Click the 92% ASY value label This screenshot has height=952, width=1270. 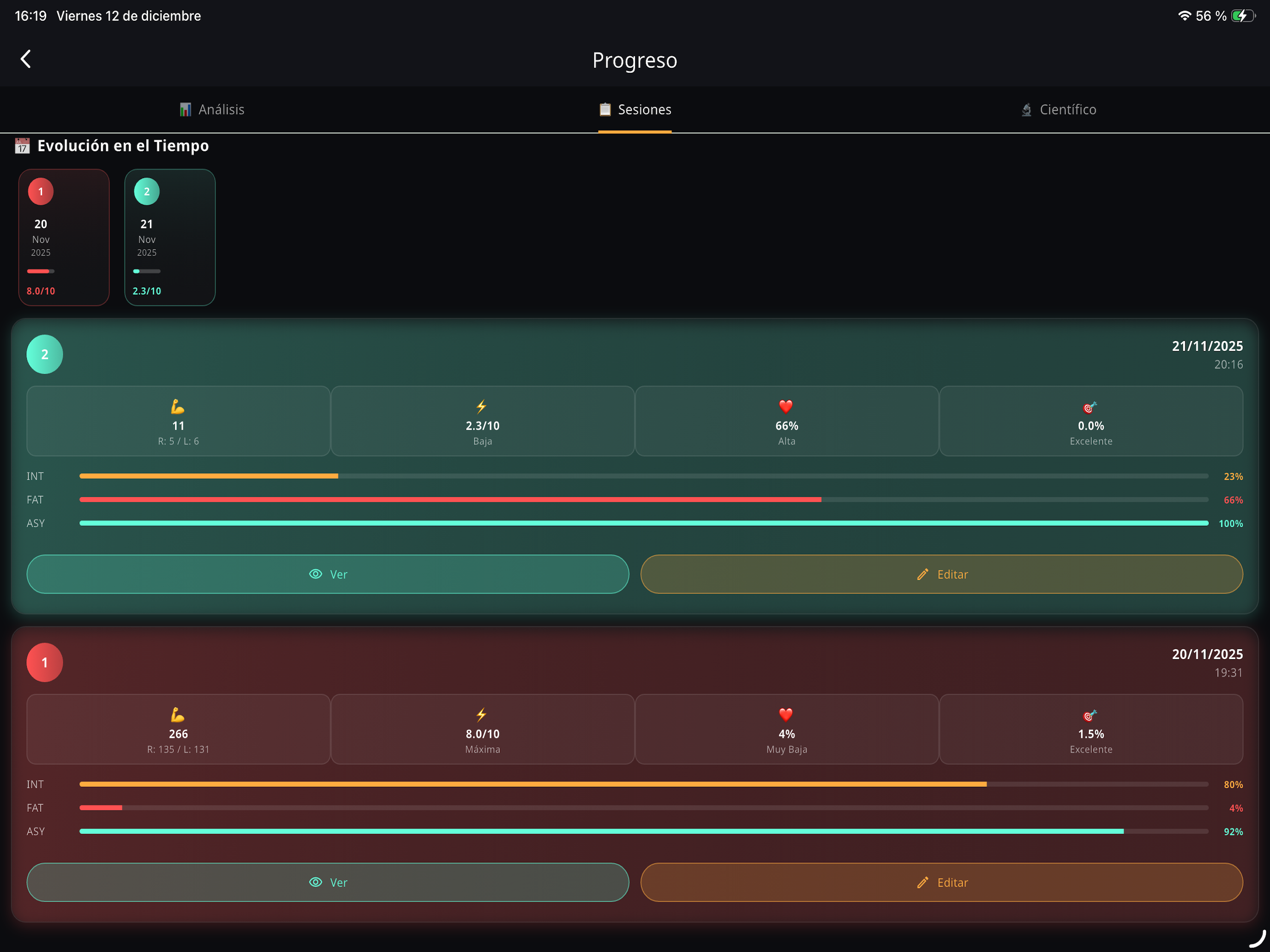tap(1233, 832)
